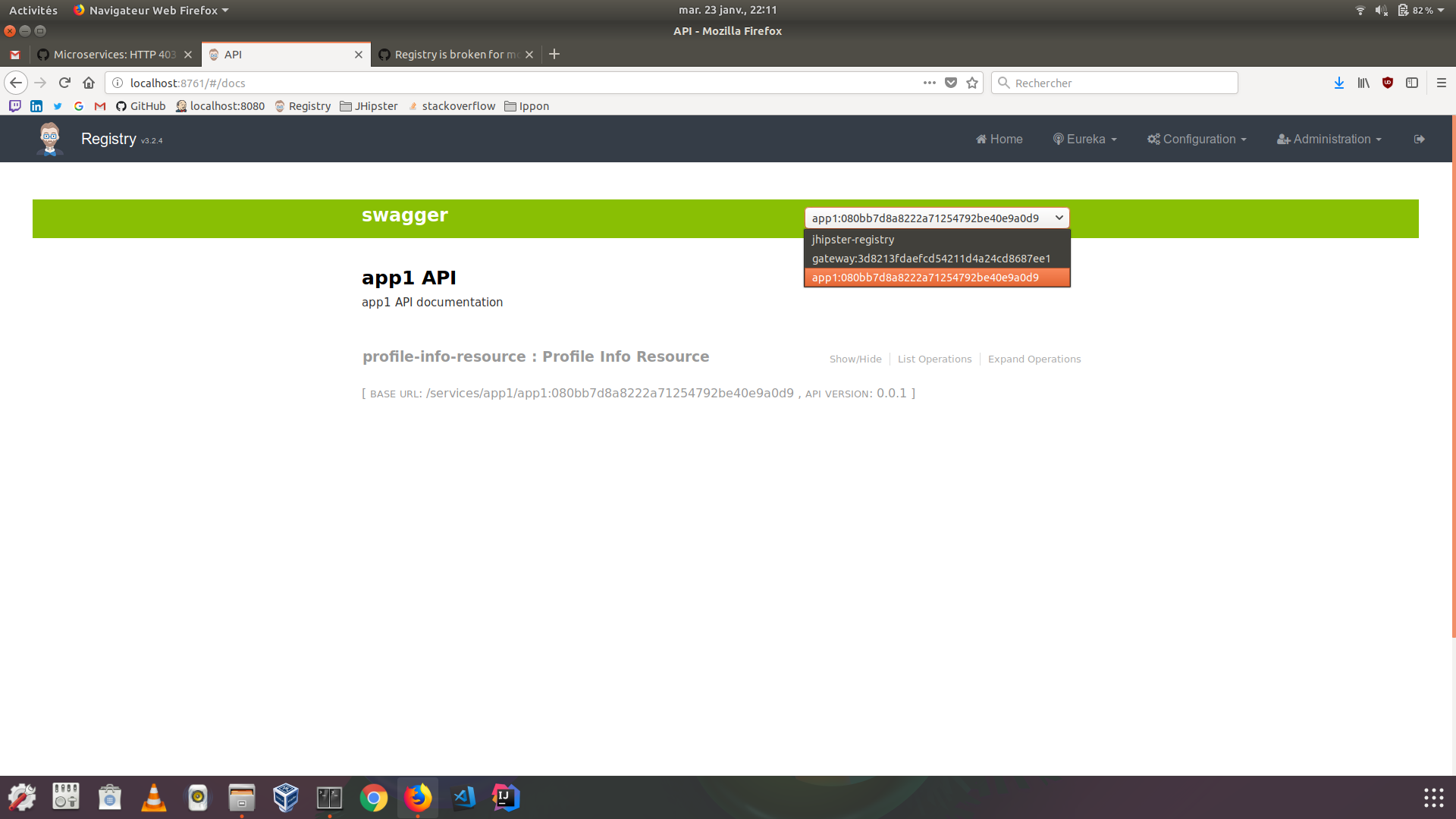Click the Firefox home icon
Screen dimensions: 1456x819
tap(89, 83)
